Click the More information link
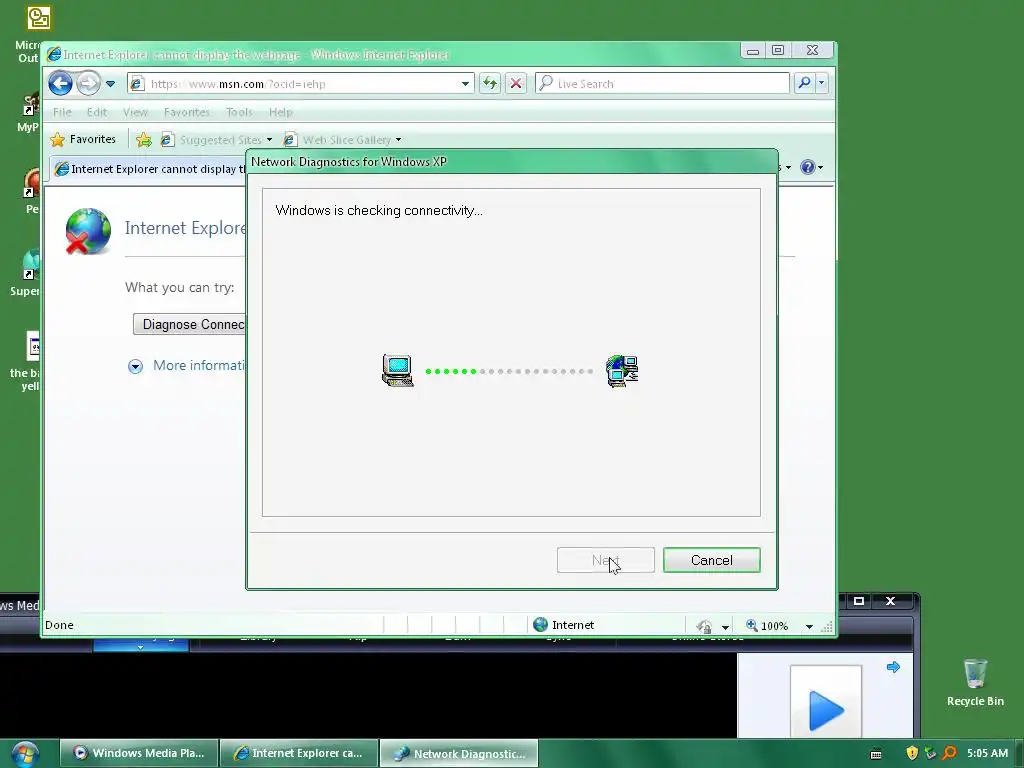1024x768 pixels. point(199,366)
